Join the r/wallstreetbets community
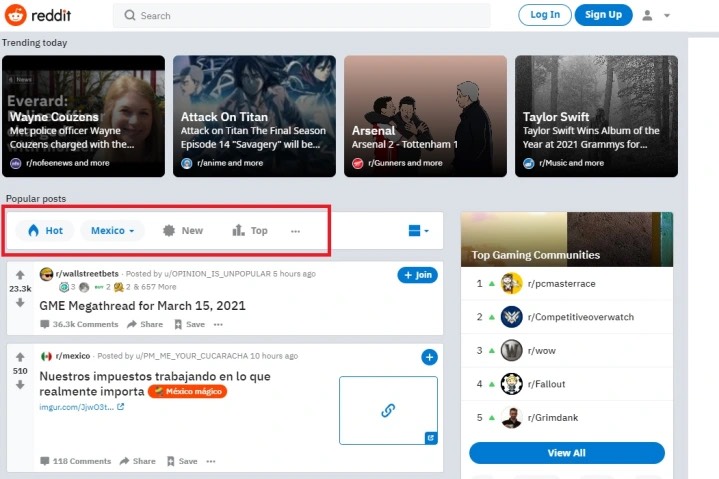Viewport: 719px width, 479px height. tap(417, 275)
